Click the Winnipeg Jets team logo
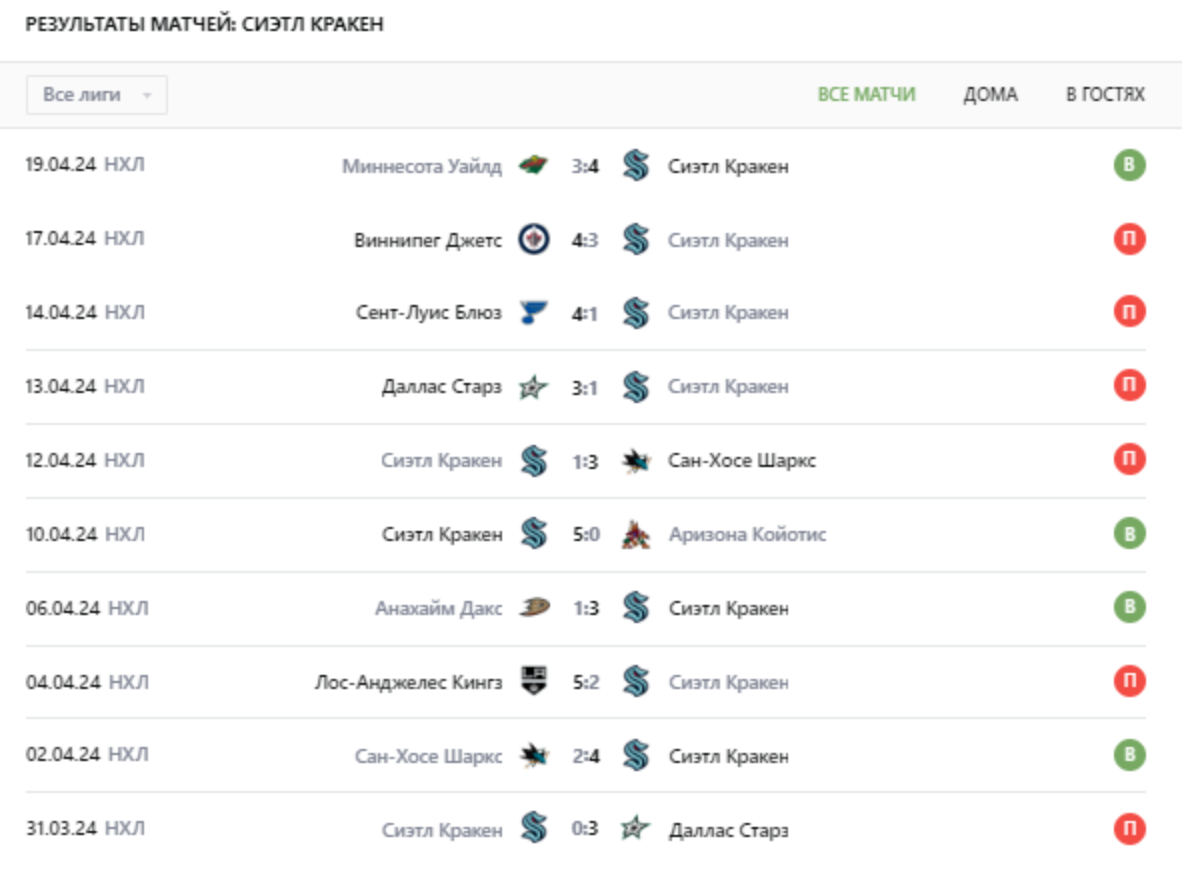This screenshot has width=1182, height=878. pyautogui.click(x=534, y=240)
